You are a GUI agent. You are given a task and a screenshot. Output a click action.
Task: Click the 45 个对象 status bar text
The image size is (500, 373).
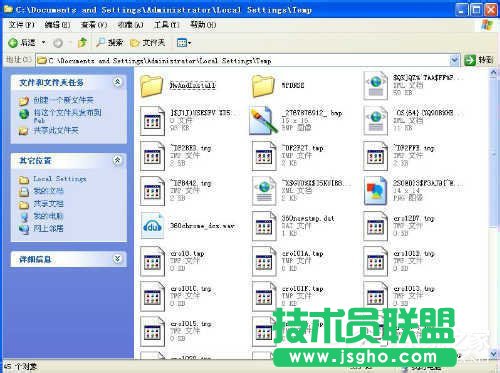[x=20, y=367]
